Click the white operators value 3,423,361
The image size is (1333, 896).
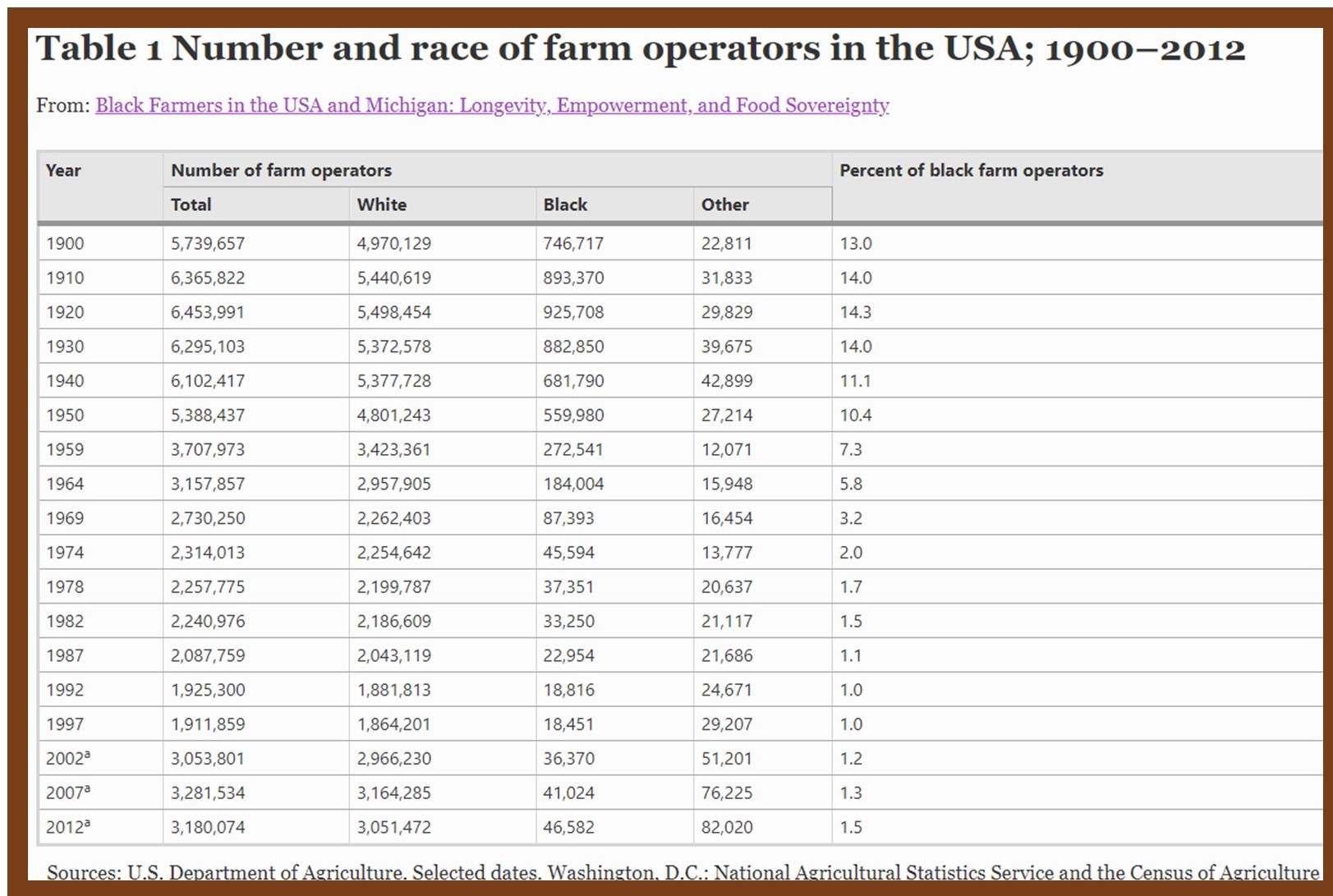tap(393, 449)
